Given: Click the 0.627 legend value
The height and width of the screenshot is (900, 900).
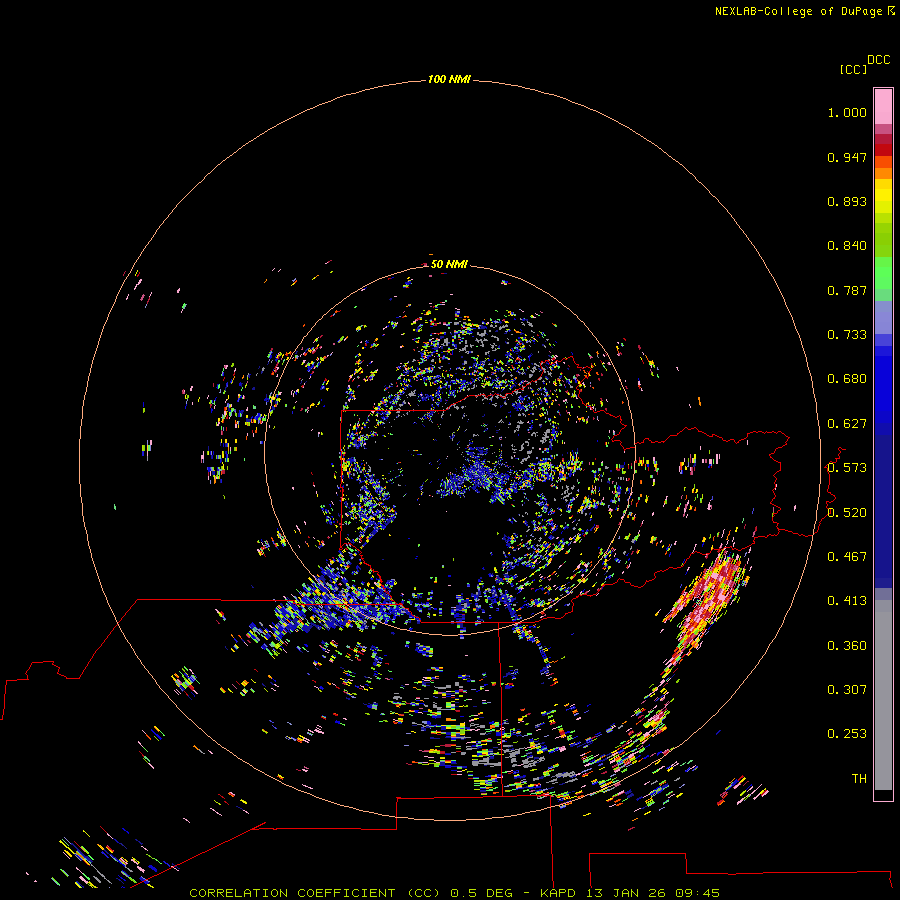Looking at the screenshot, I should coord(847,424).
